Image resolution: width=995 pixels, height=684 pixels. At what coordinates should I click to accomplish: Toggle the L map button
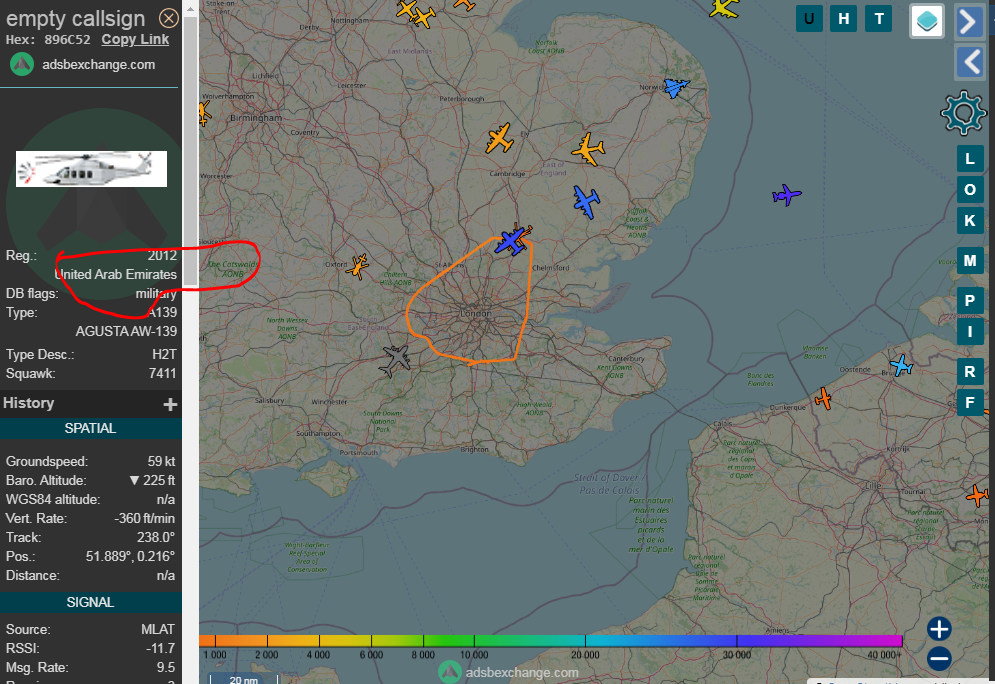[x=970, y=159]
